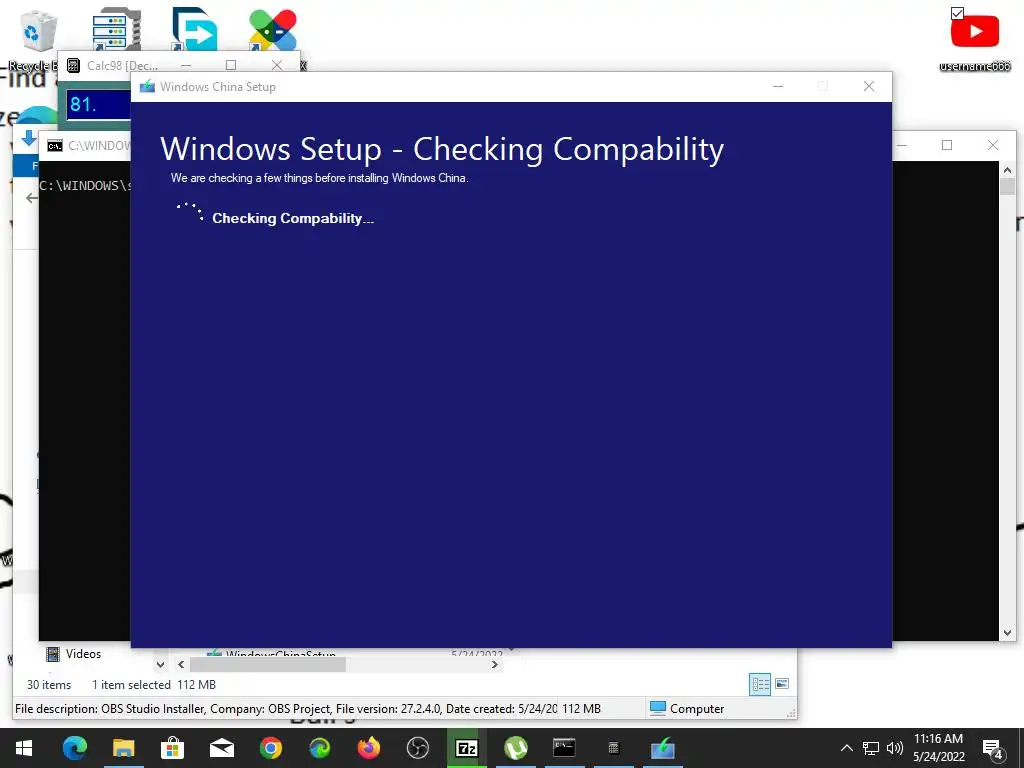Click Explorer horizontal scrollbar left arrow

click(x=182, y=665)
